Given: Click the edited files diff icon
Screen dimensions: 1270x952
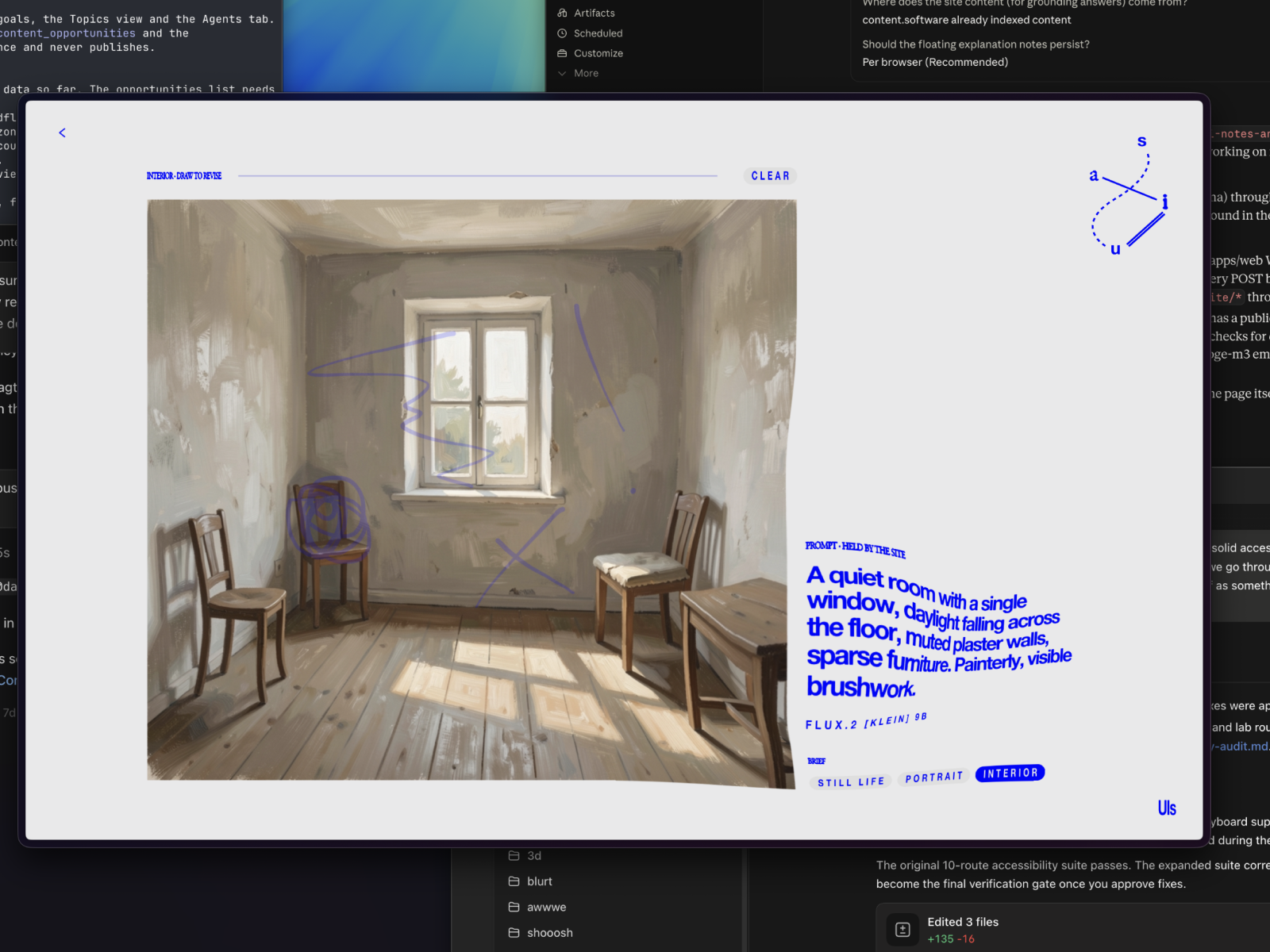Looking at the screenshot, I should [x=902, y=930].
